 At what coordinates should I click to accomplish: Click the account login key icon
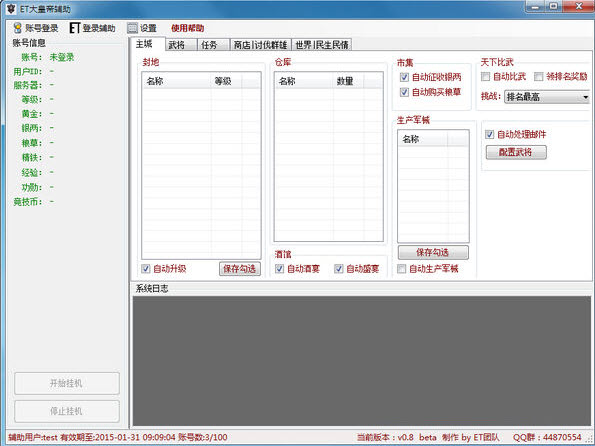[17, 28]
